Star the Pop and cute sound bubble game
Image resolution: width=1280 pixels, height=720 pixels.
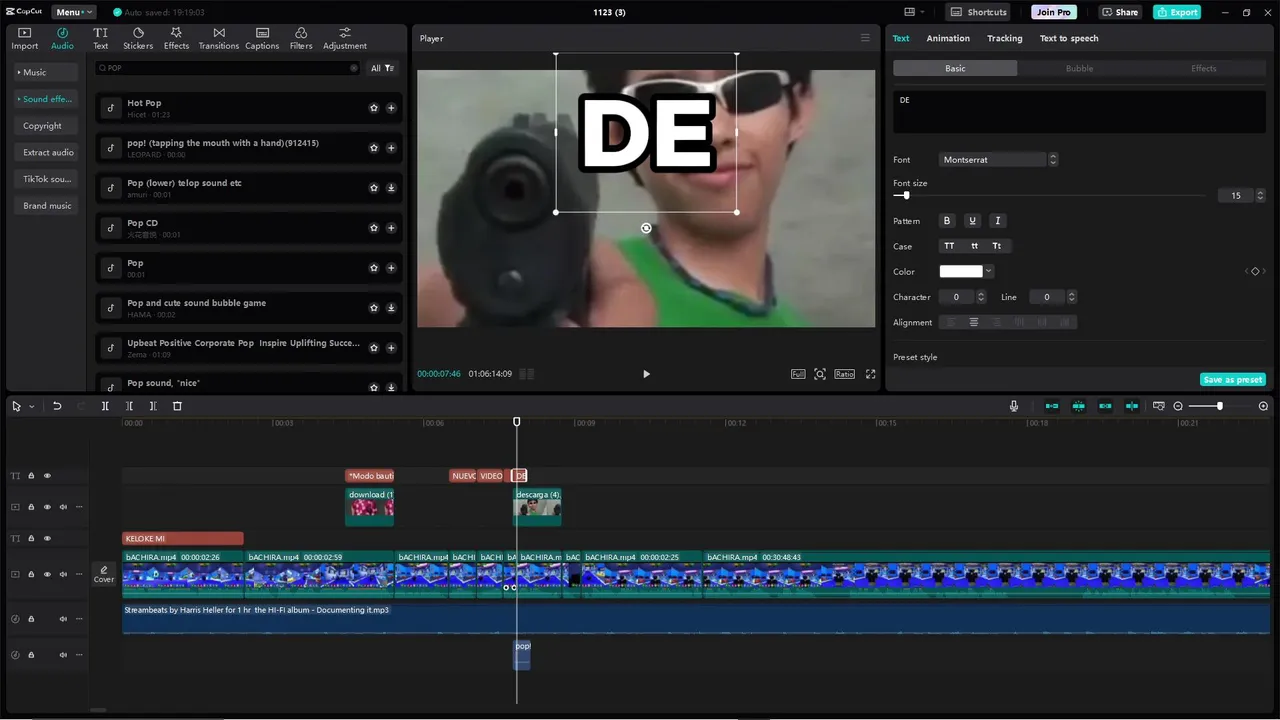374,308
